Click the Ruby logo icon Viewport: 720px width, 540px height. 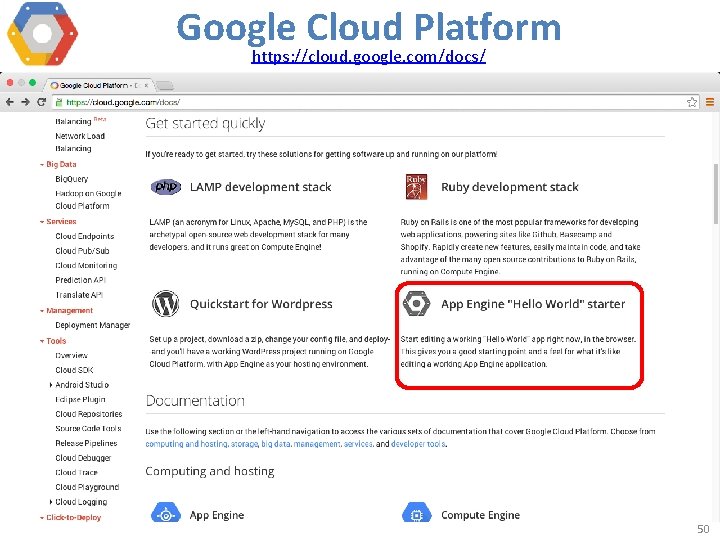click(x=416, y=186)
